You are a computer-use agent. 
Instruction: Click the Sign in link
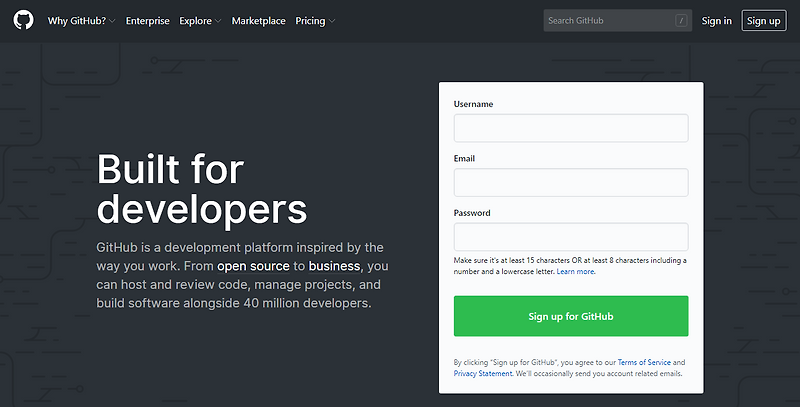coord(716,21)
